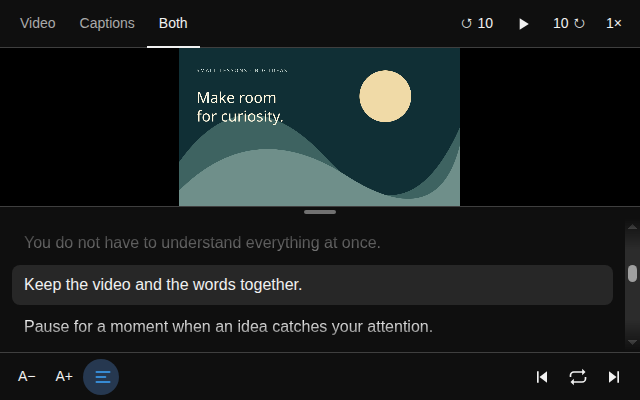Toggle the loop repeat icon
Screen dimensions: 640x400
click(578, 377)
